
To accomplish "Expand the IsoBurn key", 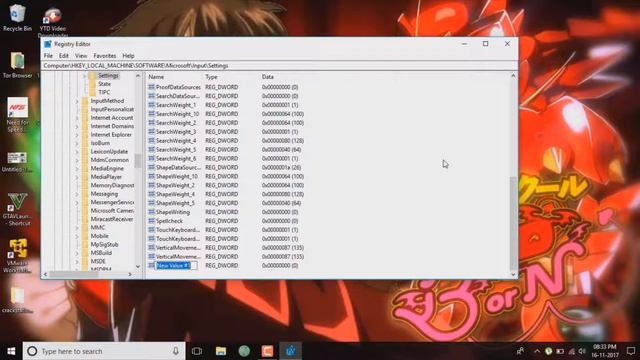I will (77, 143).
